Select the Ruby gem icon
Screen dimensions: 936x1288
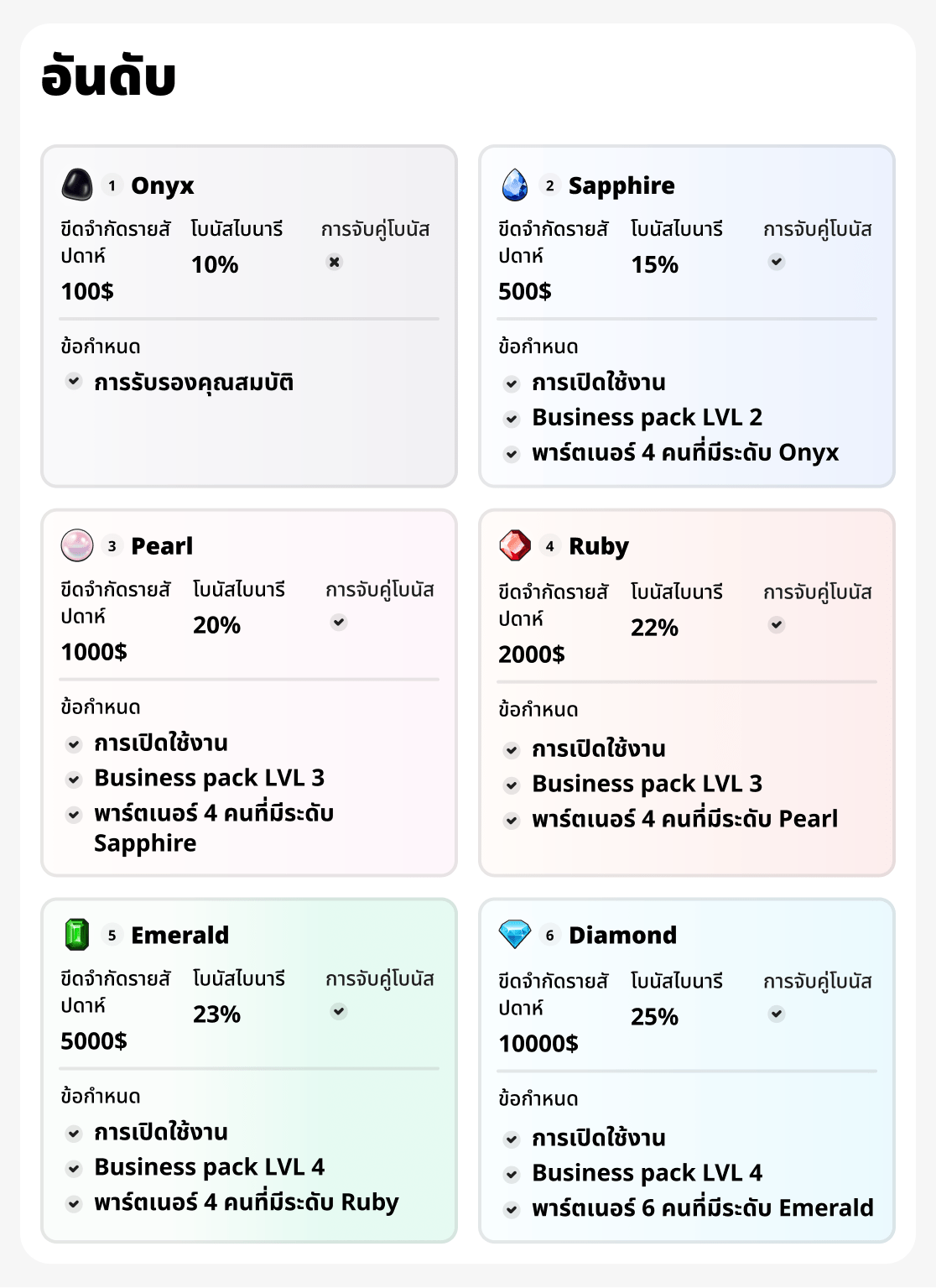point(516,545)
